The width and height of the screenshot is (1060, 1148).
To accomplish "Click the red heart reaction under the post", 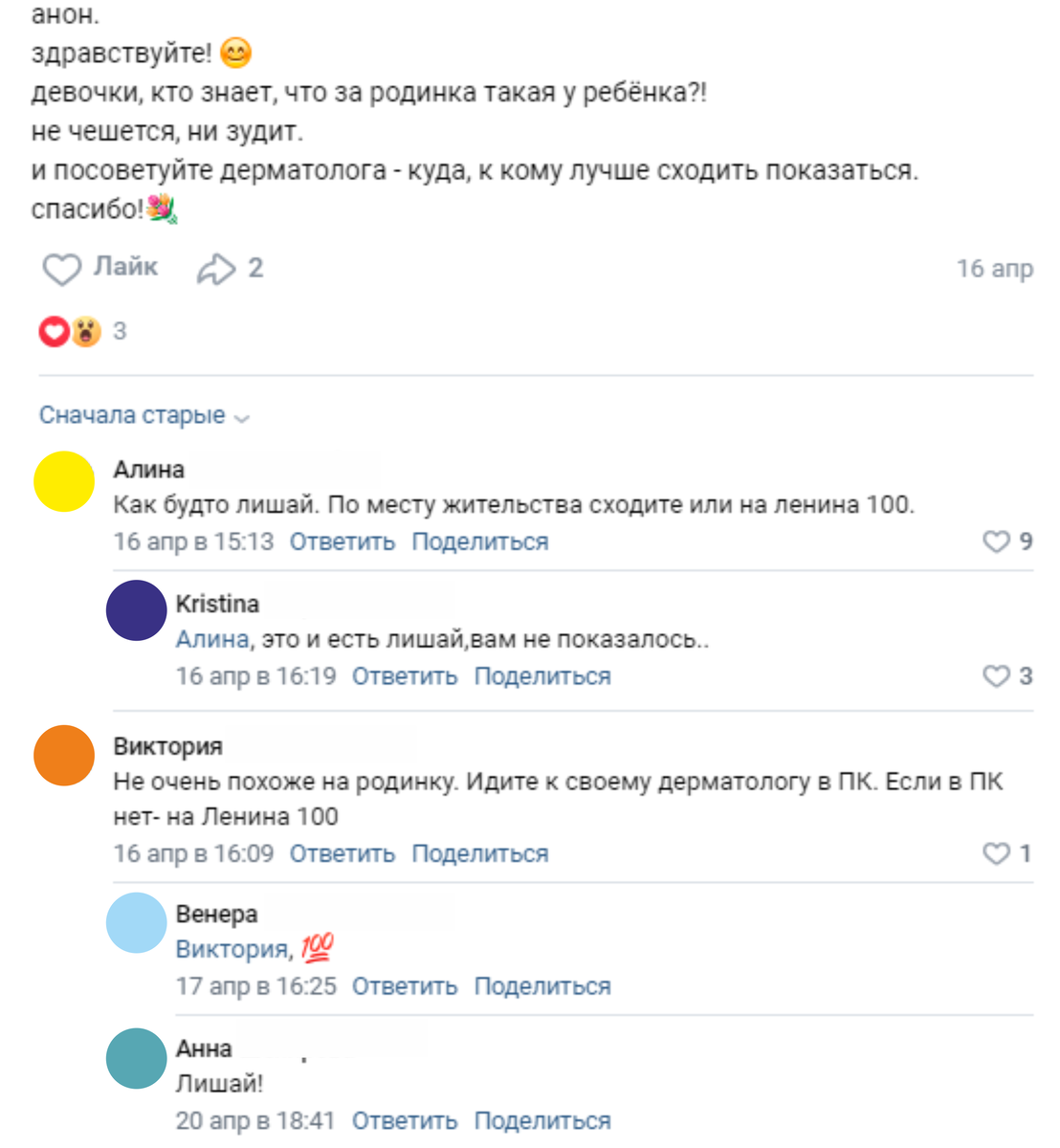I will pyautogui.click(x=53, y=331).
